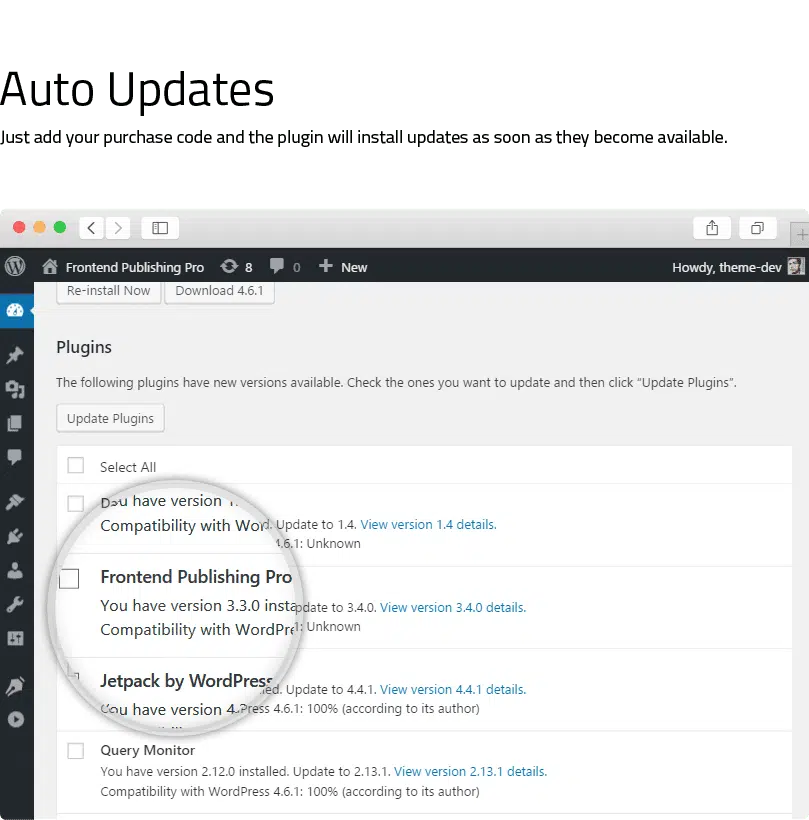This screenshot has height=820, width=809.
Task: Open the Tools wrench sidebar icon
Action: click(15, 604)
